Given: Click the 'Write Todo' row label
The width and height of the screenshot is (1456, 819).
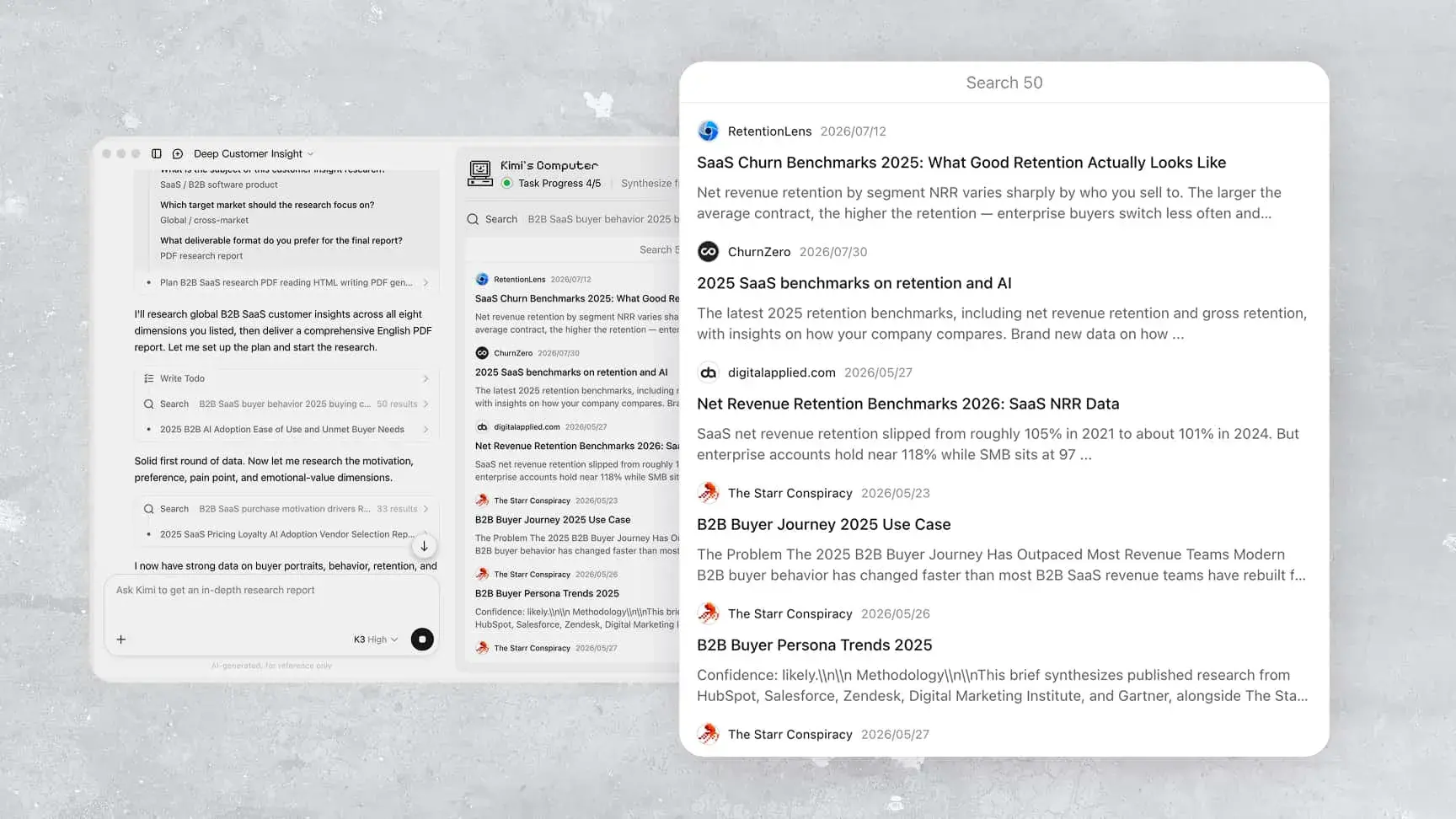Looking at the screenshot, I should (x=182, y=378).
